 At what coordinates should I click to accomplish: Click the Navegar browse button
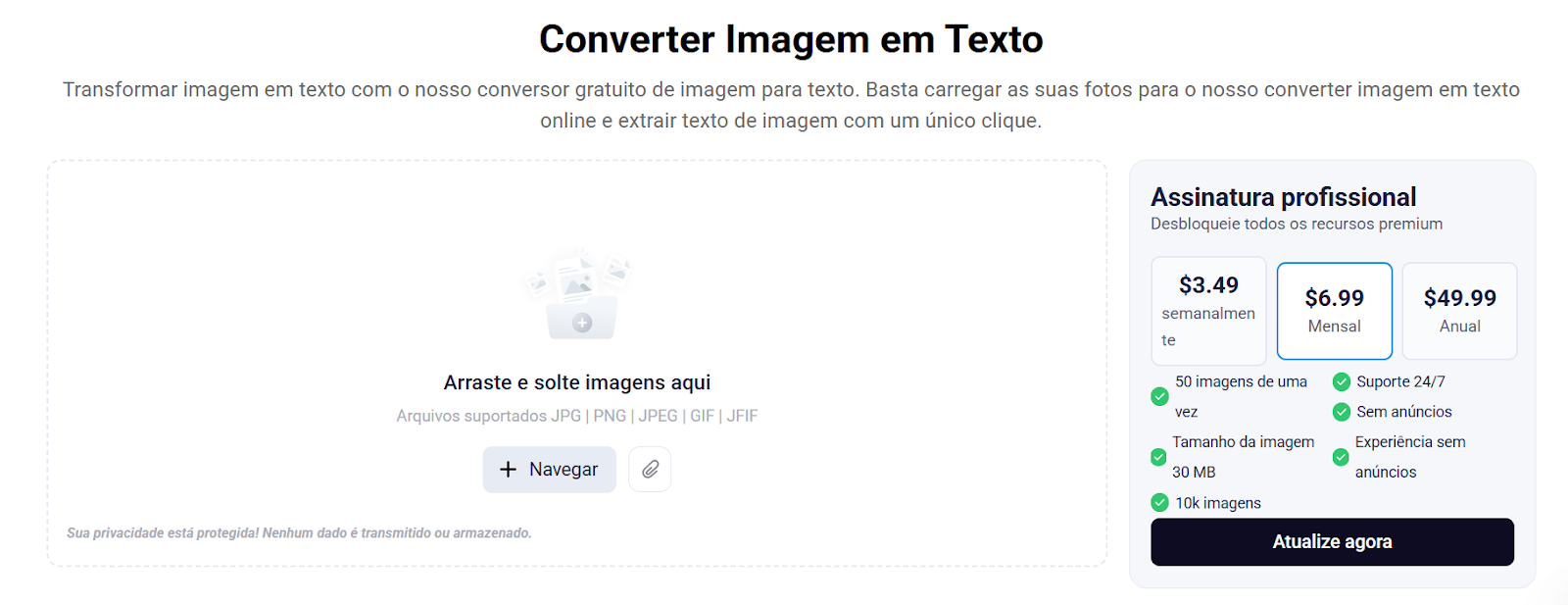click(x=549, y=470)
